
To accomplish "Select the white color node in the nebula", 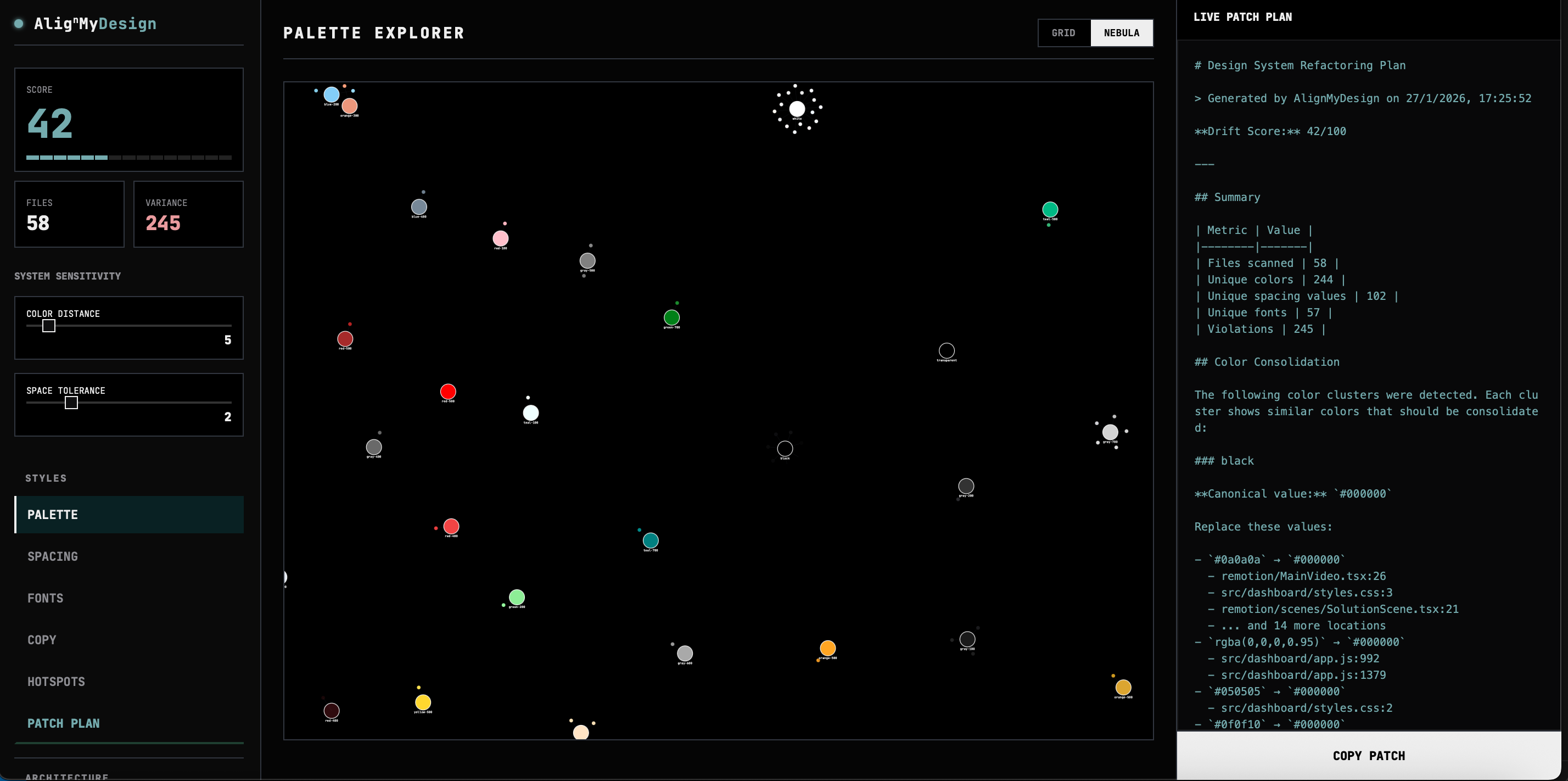I will point(798,110).
